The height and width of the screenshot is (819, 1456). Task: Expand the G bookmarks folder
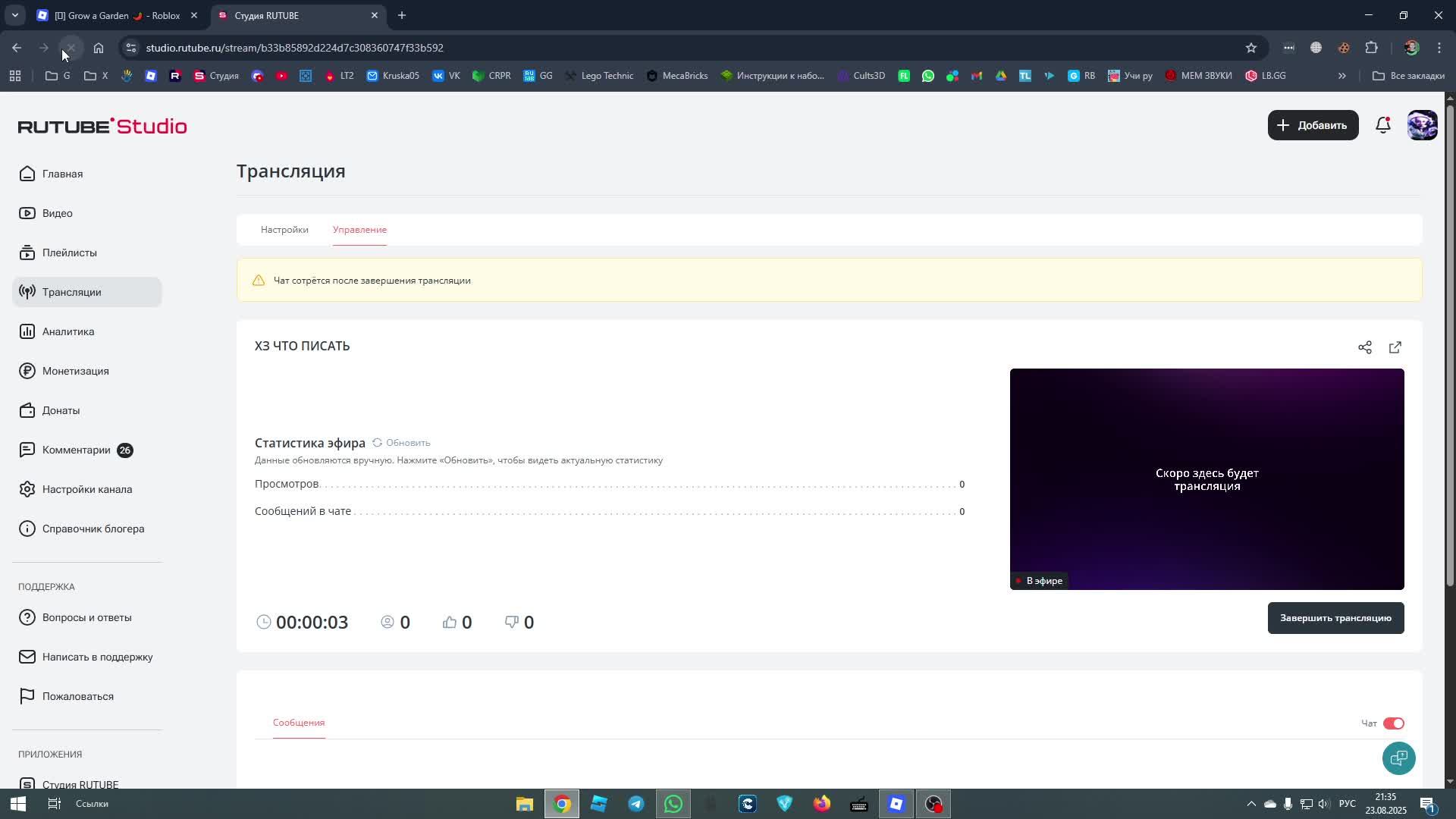point(58,76)
